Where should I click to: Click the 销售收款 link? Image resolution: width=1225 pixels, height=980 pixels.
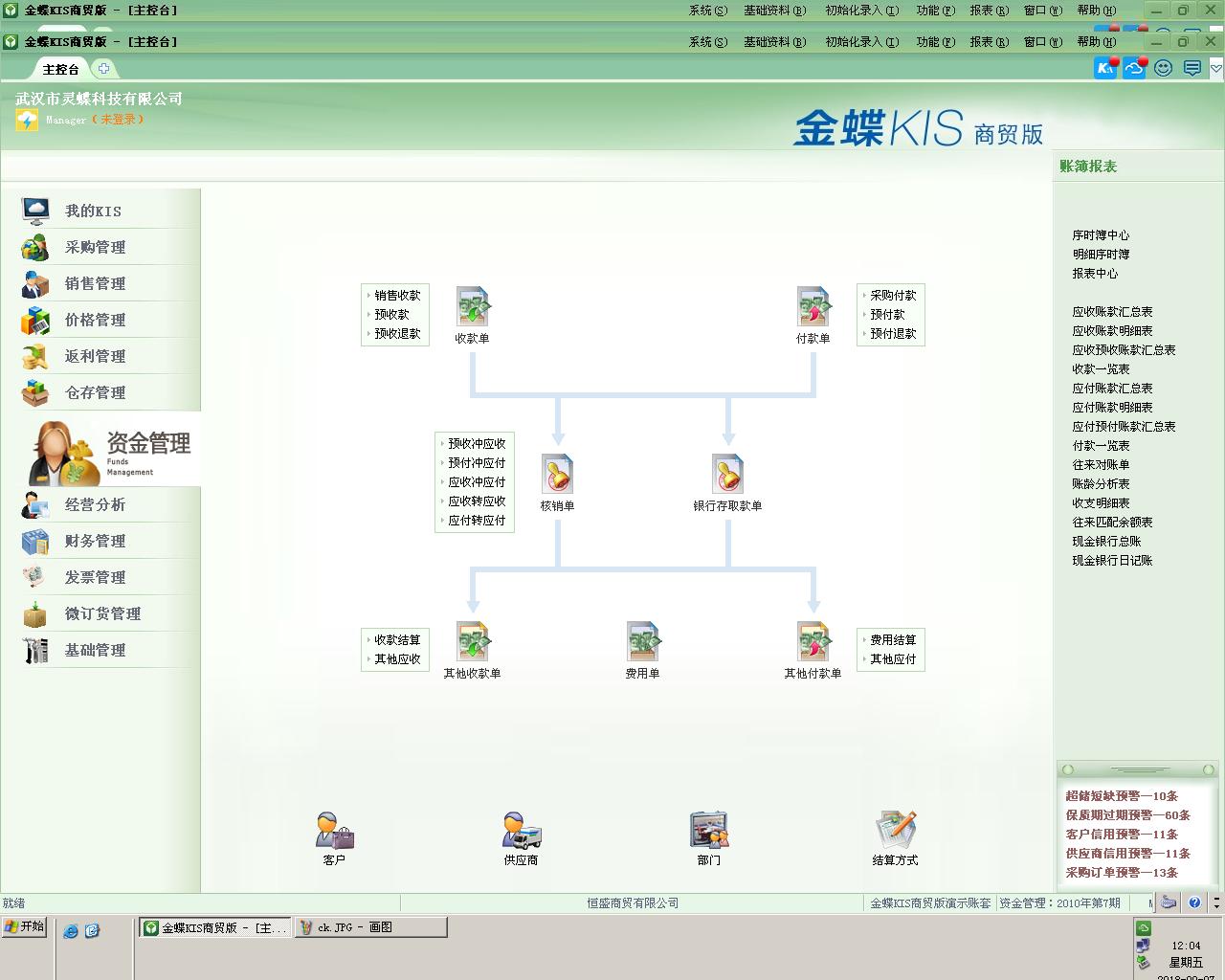click(x=397, y=296)
